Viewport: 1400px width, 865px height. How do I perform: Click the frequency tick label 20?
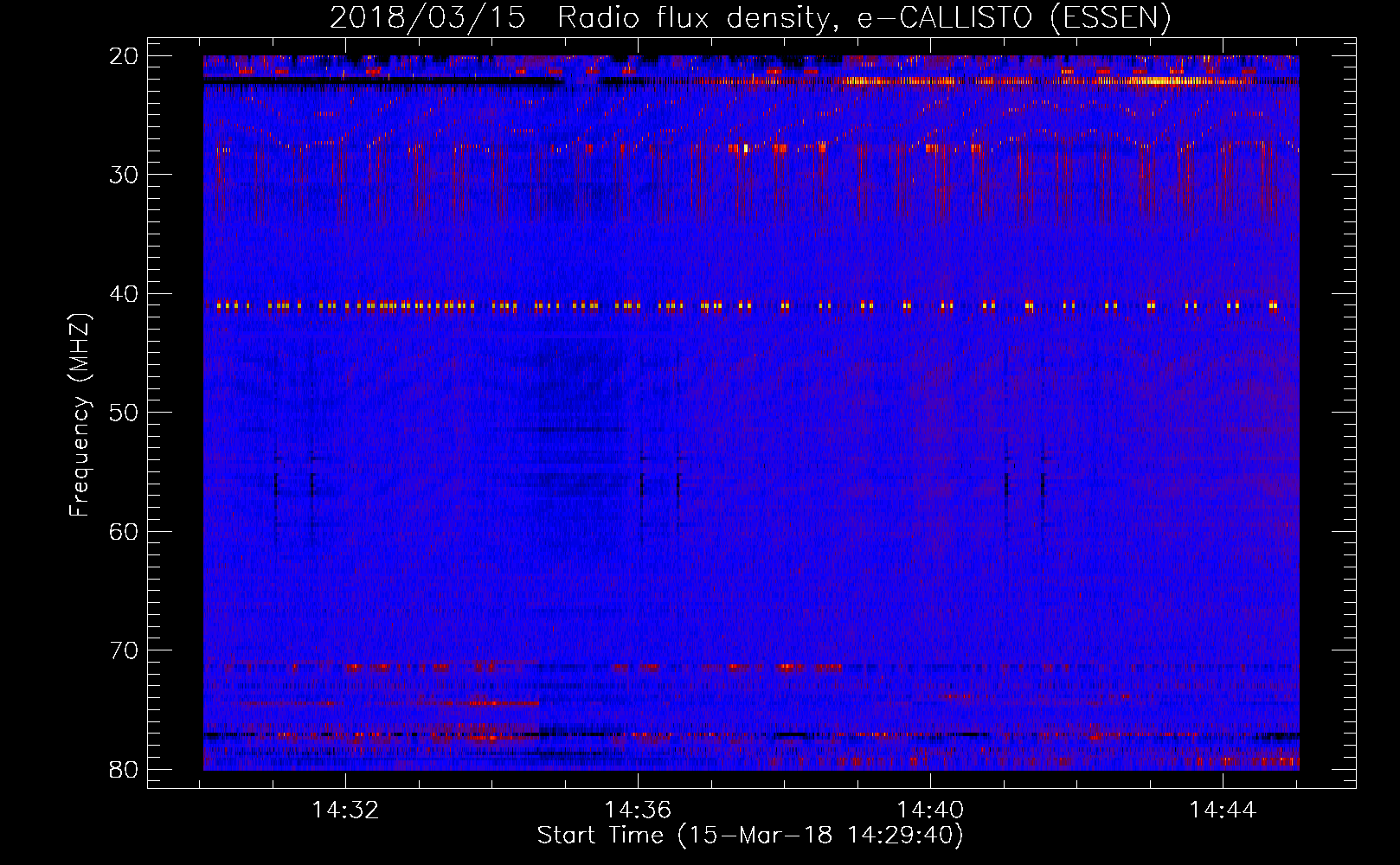(x=125, y=56)
